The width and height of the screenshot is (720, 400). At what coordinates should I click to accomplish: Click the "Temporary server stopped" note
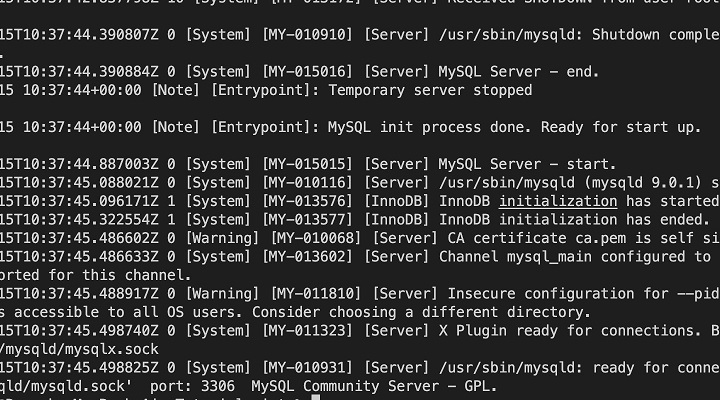coord(430,90)
